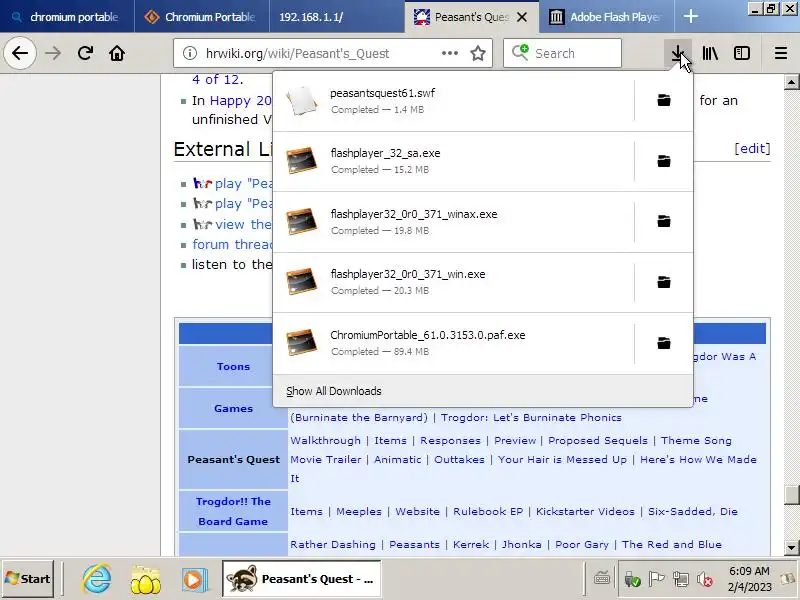Screen dimensions: 800x600
Task: Open flashplayer_32_sa.exe download entry icon
Action: point(302,161)
